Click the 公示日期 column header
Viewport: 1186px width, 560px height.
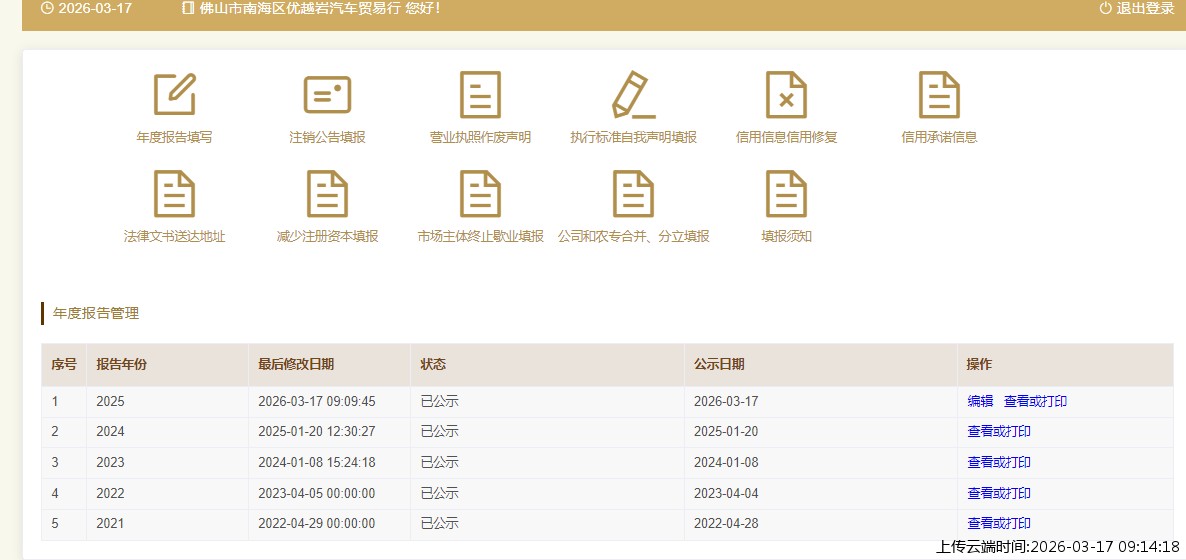(x=719, y=365)
